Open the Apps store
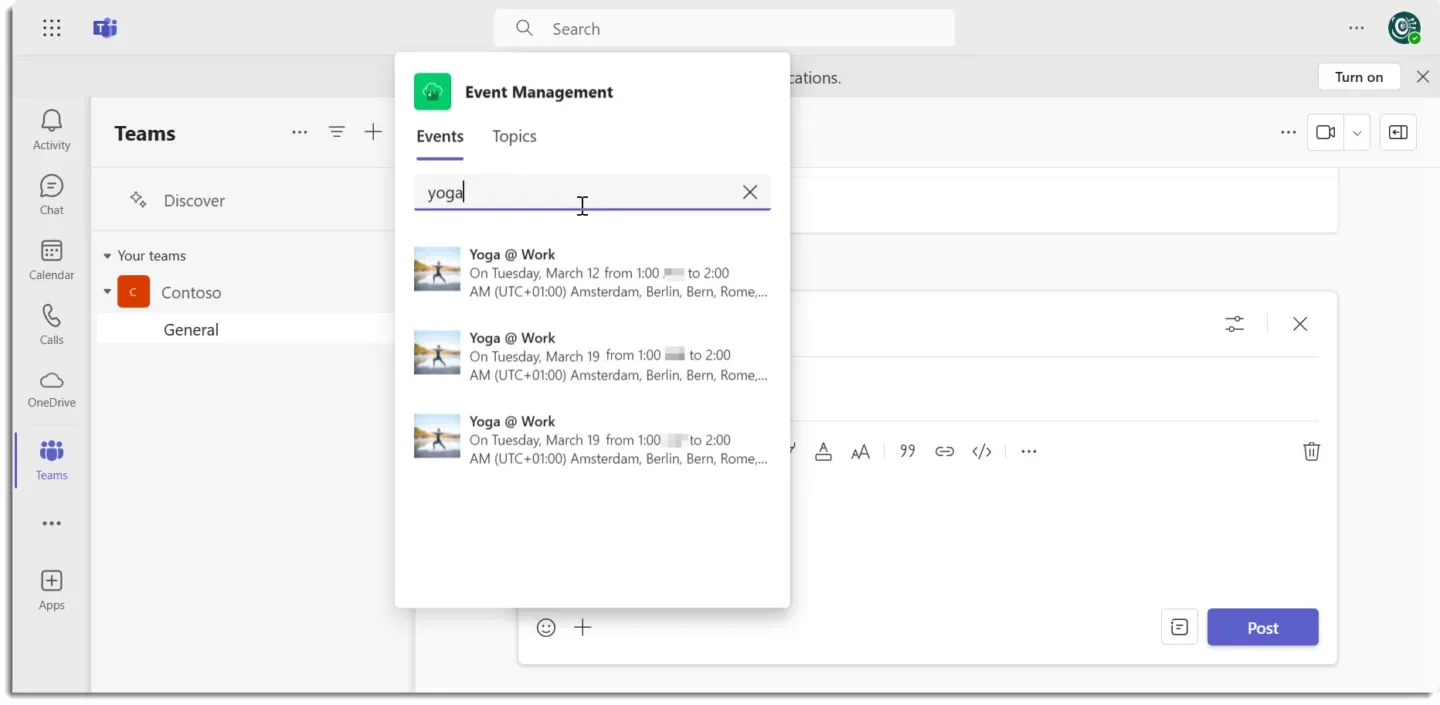The height and width of the screenshot is (705, 1440). [x=52, y=590]
